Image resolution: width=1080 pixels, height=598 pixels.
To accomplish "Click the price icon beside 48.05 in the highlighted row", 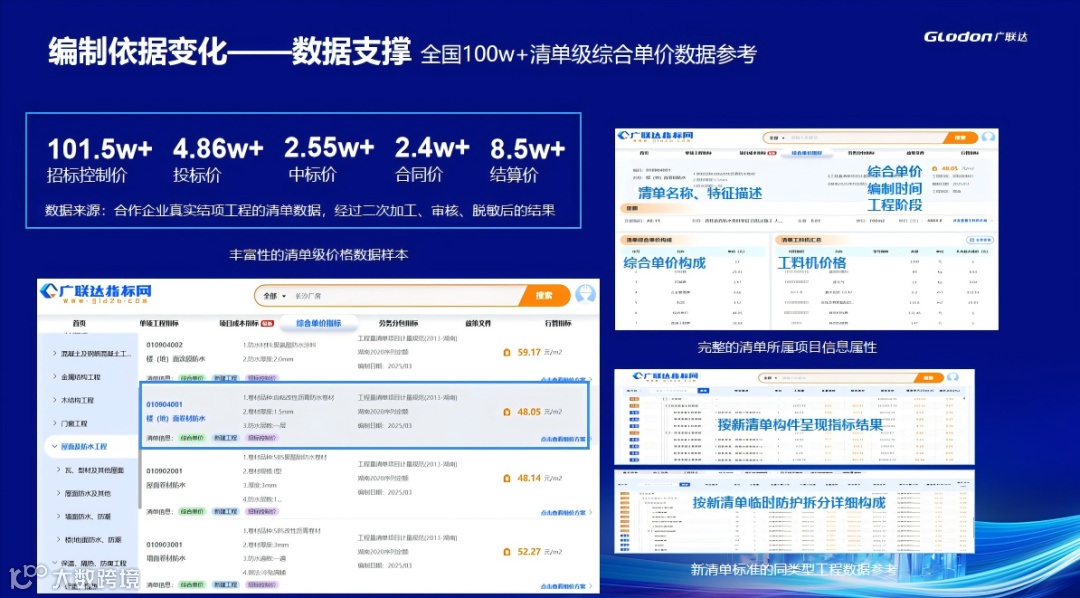I will (x=507, y=412).
